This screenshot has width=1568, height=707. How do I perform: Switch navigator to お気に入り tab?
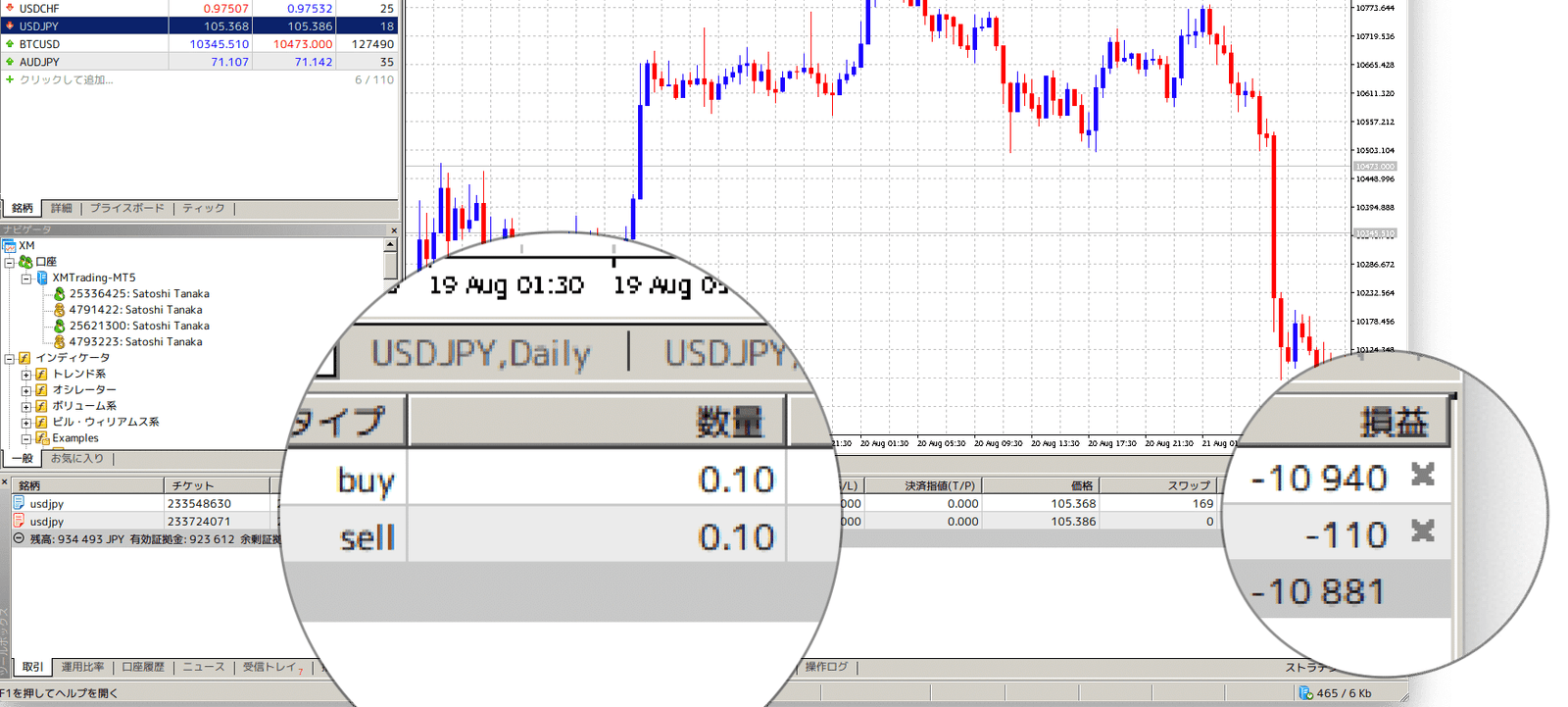coord(77,458)
